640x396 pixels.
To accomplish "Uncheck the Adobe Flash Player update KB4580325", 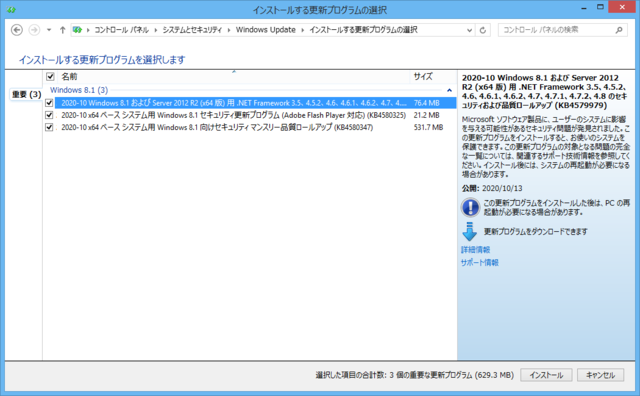I will (49, 115).
